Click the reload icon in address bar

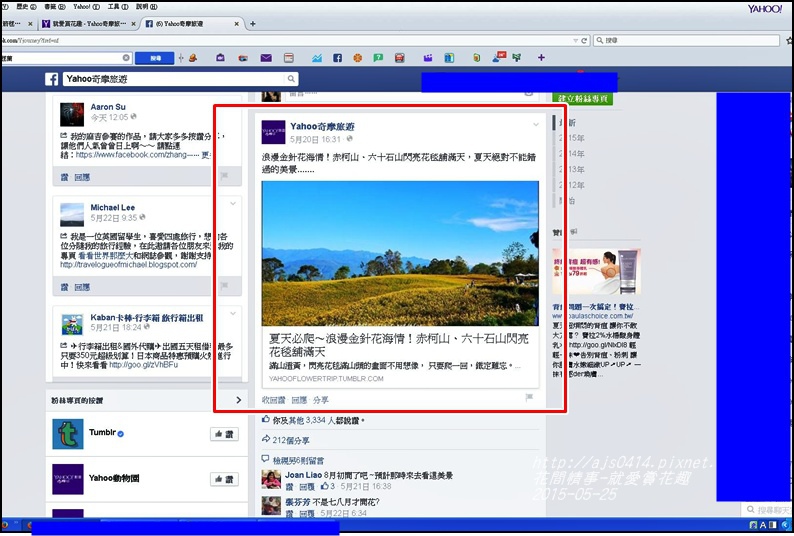point(584,40)
